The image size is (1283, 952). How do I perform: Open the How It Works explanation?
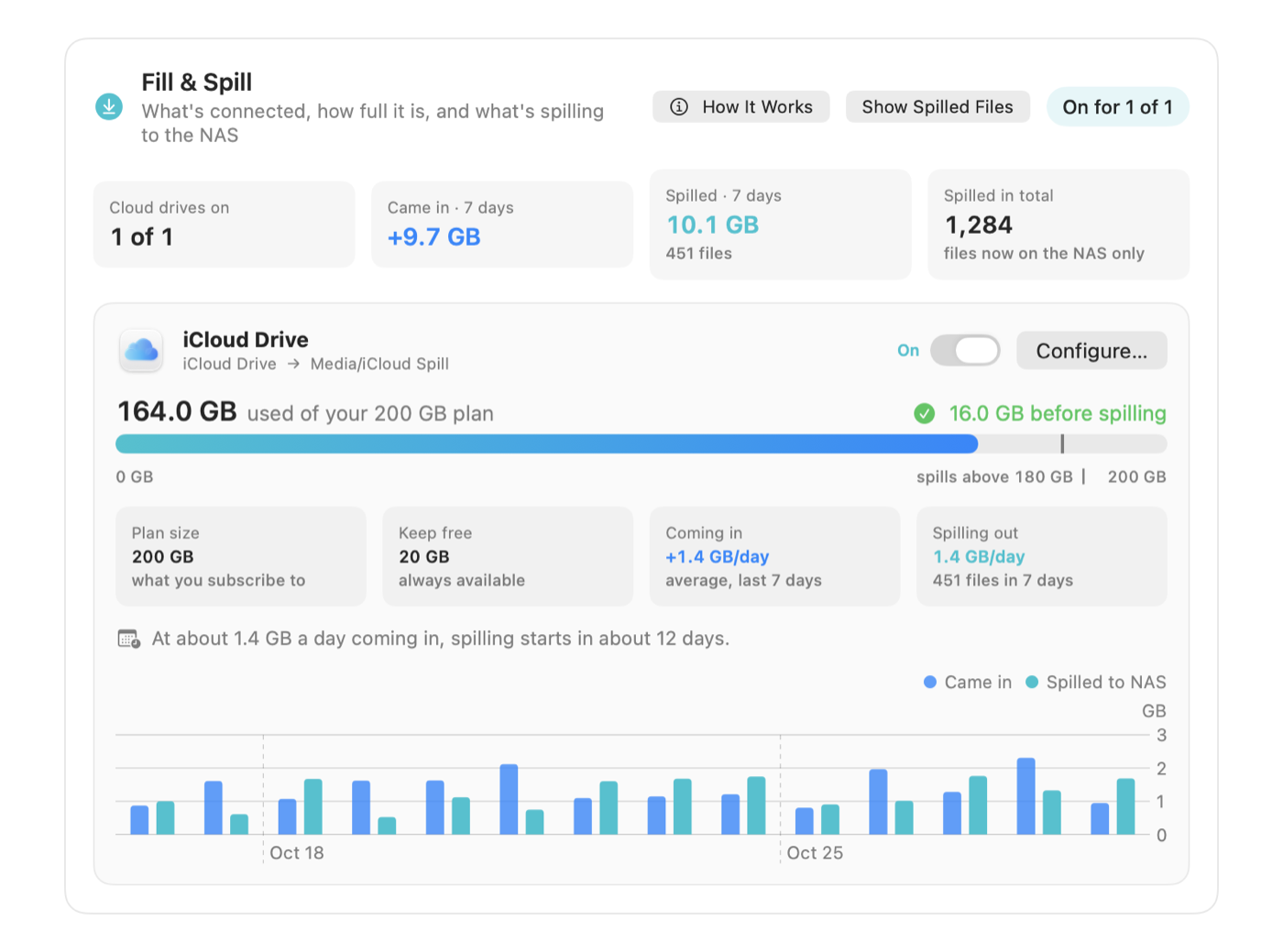coord(740,106)
